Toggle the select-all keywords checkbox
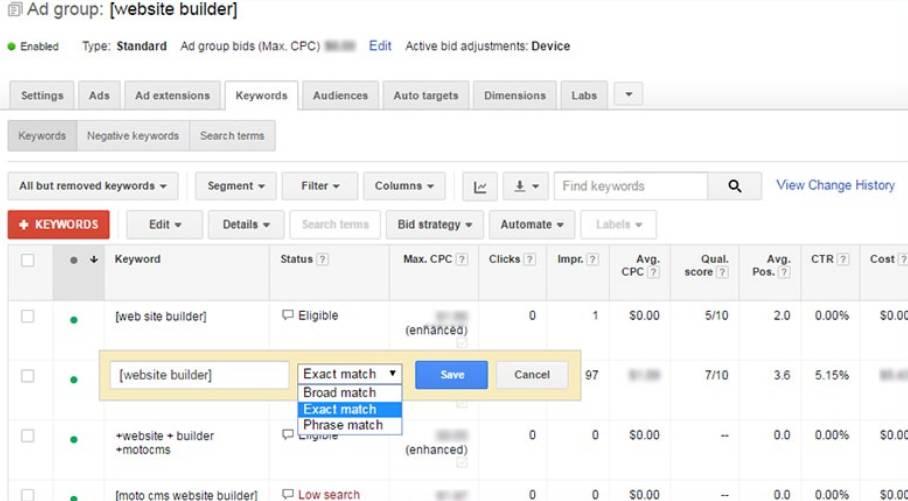The height and width of the screenshot is (501, 908). click(28, 260)
